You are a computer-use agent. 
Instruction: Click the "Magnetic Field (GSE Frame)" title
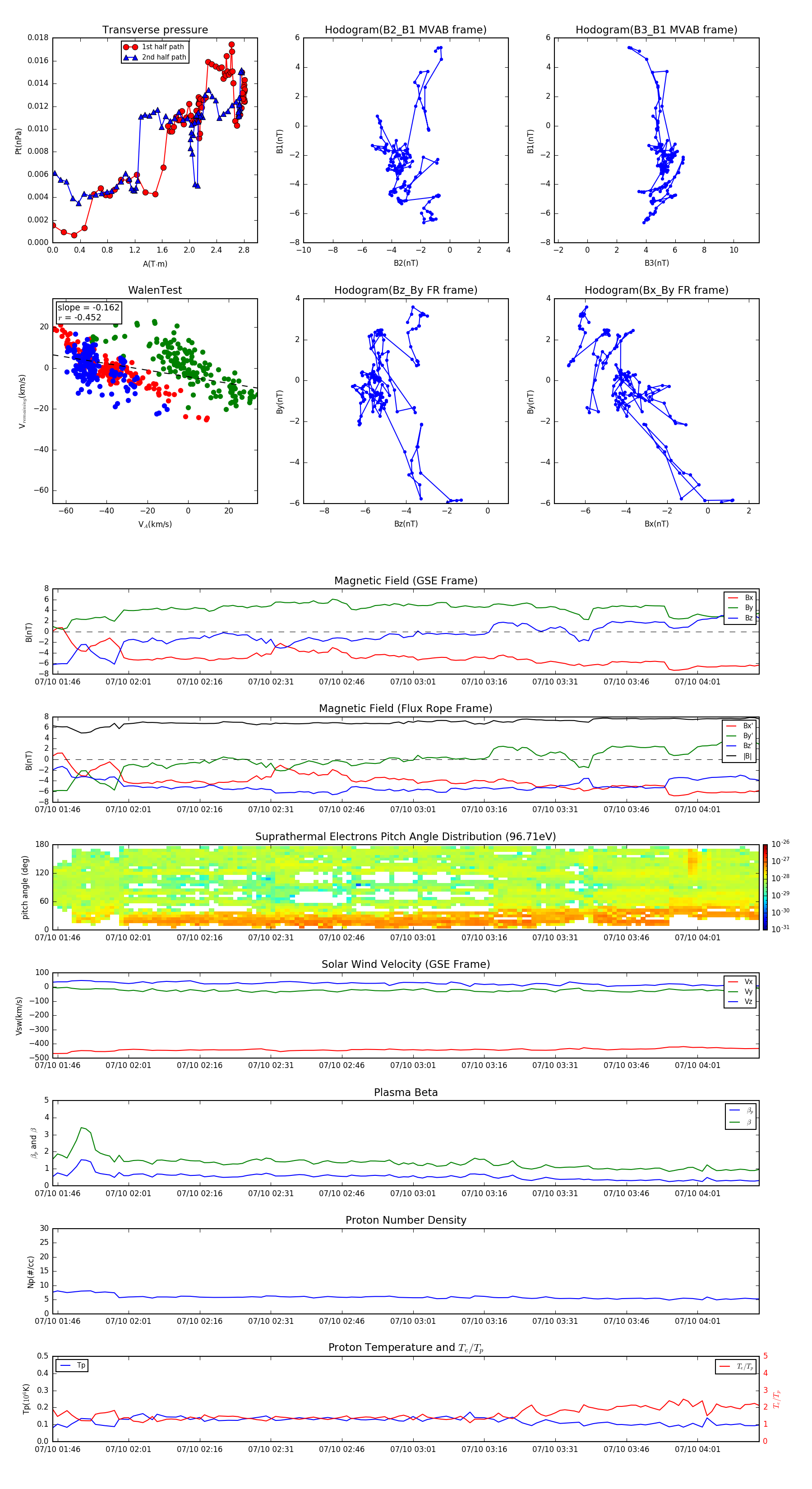(406, 581)
